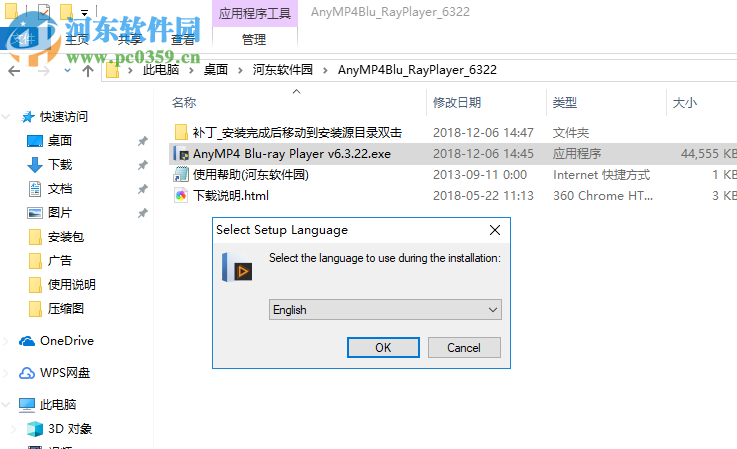
Task: Open the quick access toolbar dropdown arrow
Action: click(85, 13)
